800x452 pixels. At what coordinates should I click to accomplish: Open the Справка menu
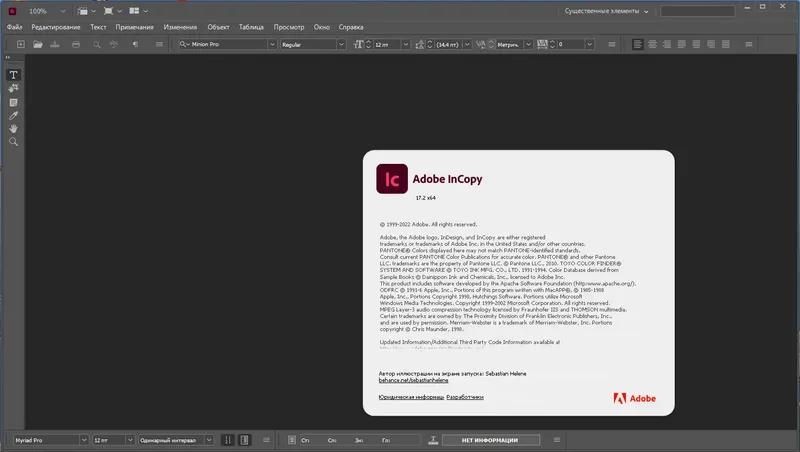pos(351,27)
